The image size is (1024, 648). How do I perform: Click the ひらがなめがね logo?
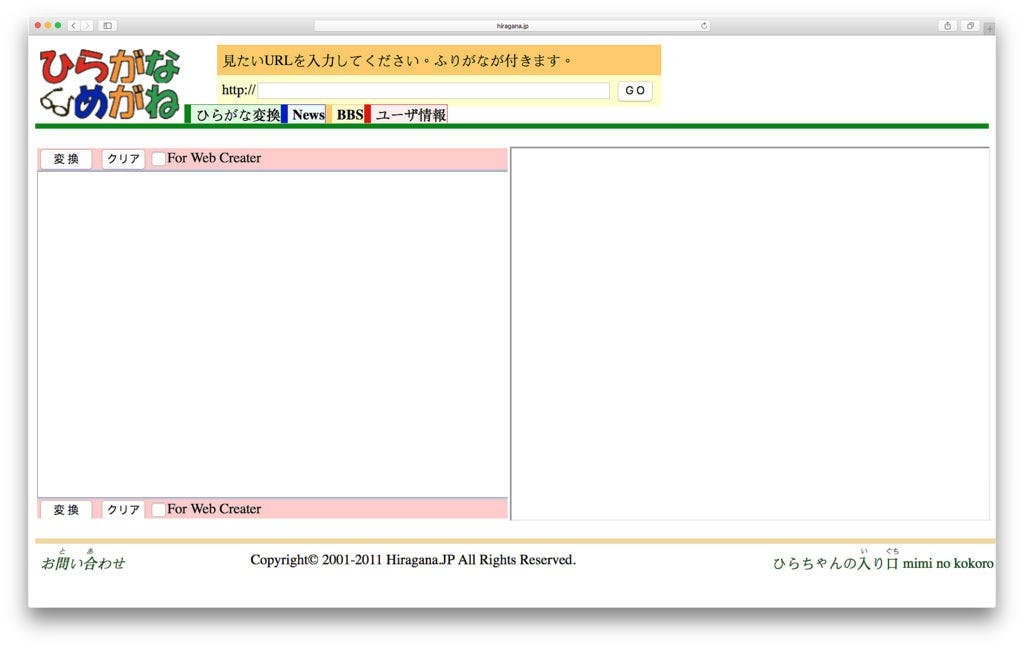point(109,84)
